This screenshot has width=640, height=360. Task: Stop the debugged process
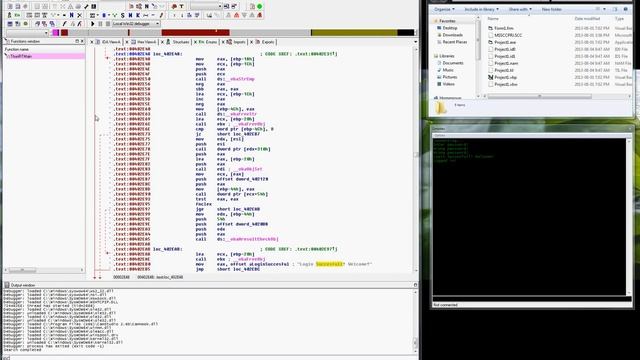108,24
